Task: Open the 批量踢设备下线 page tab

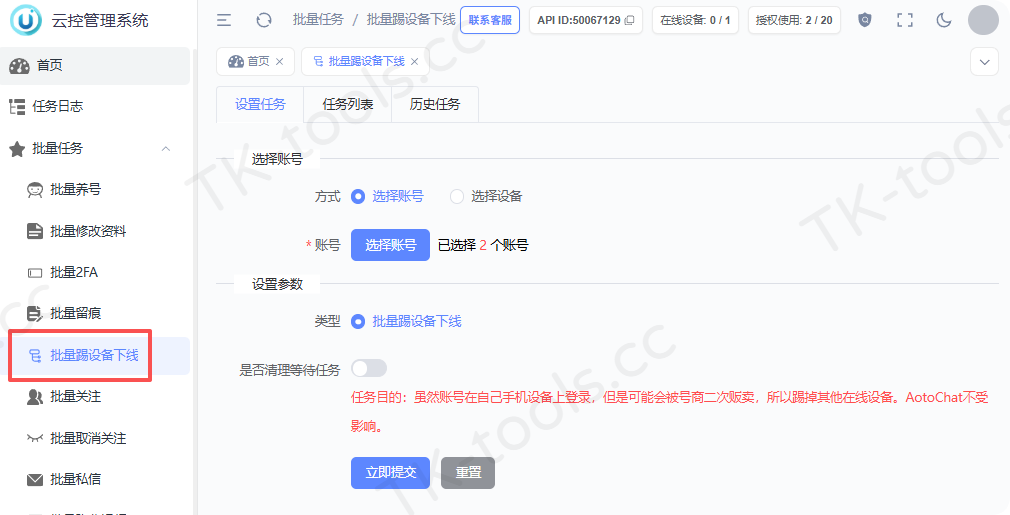Action: pos(364,61)
